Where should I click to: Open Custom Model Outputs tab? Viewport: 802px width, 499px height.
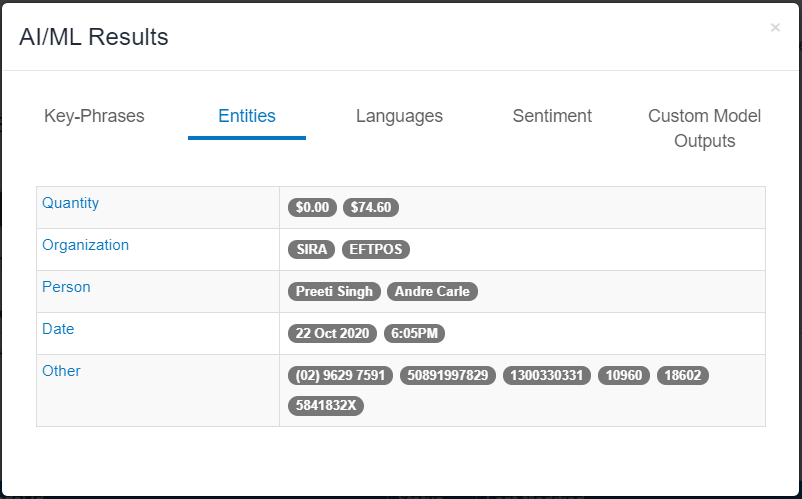click(704, 128)
